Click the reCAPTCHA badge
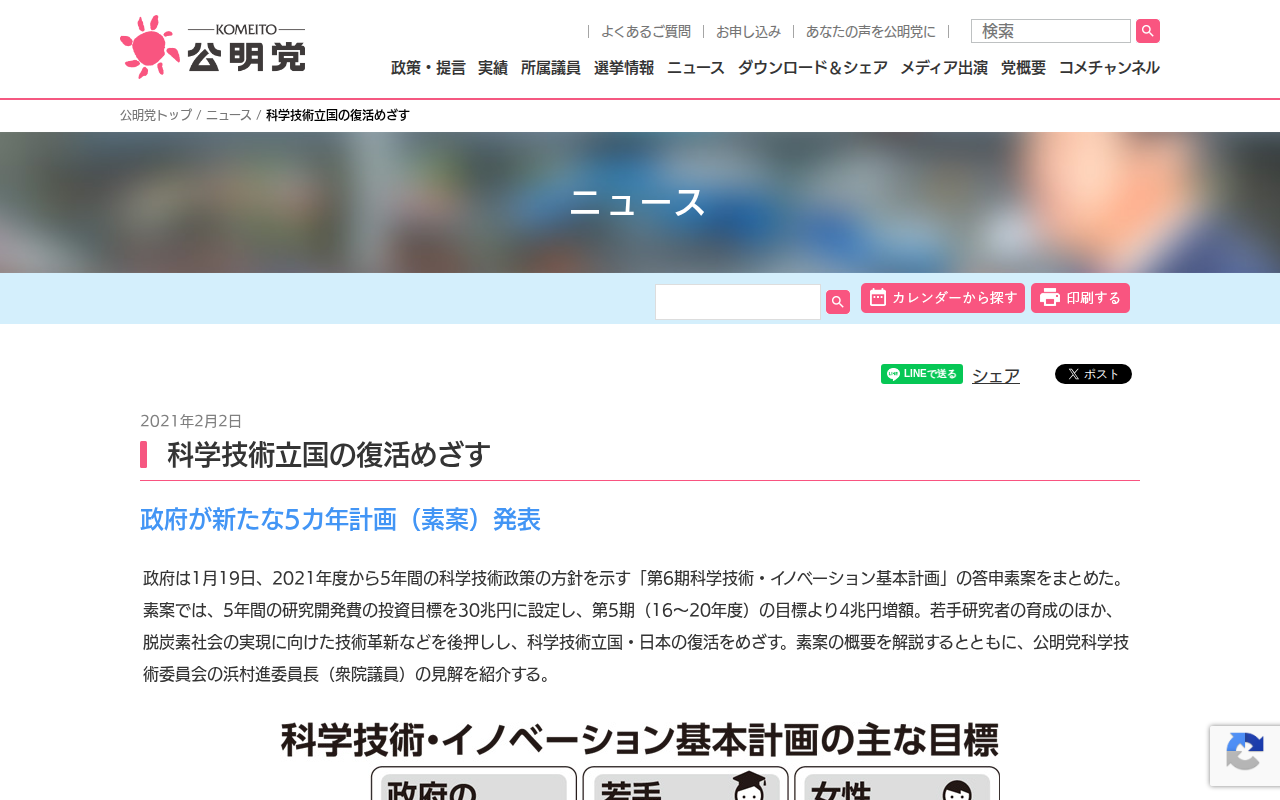This screenshot has height=800, width=1280. [x=1244, y=755]
